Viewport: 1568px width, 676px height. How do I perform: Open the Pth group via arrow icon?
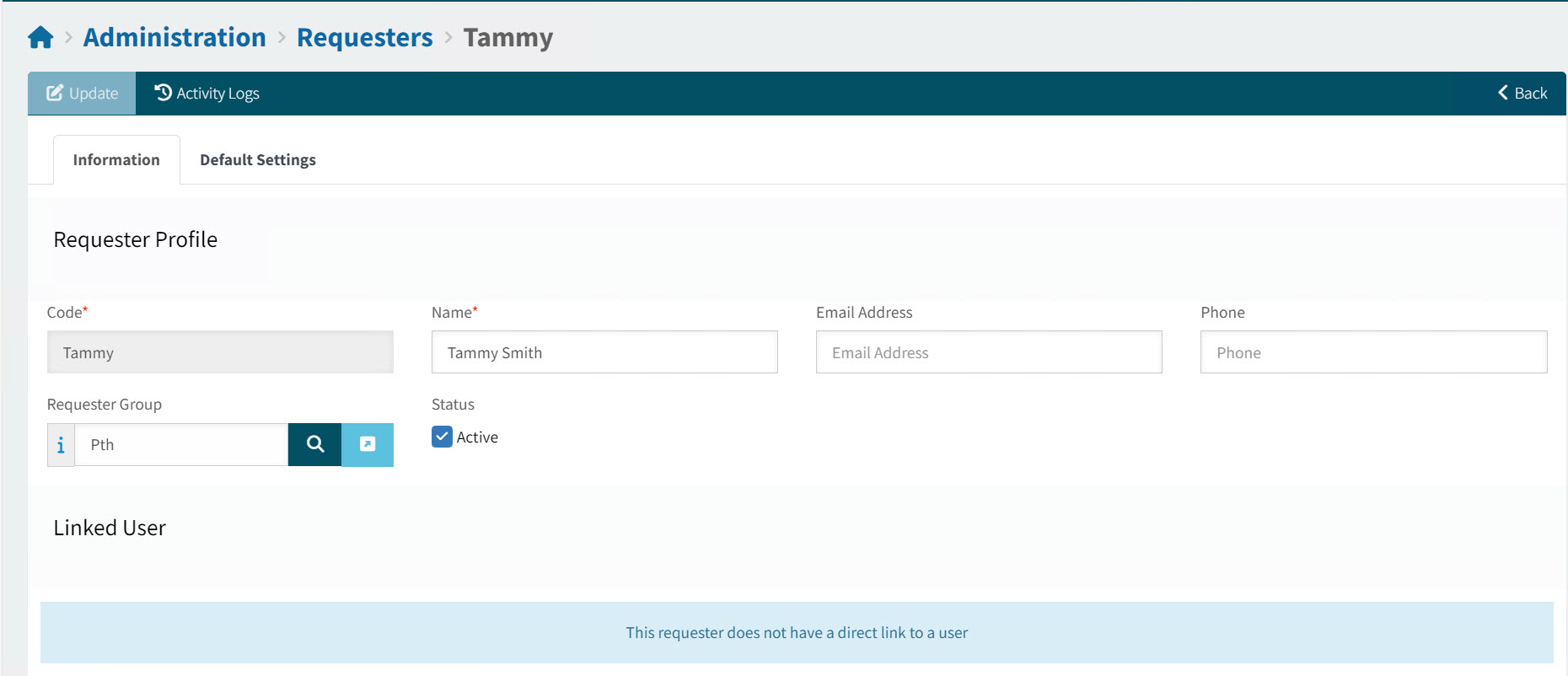point(368,445)
